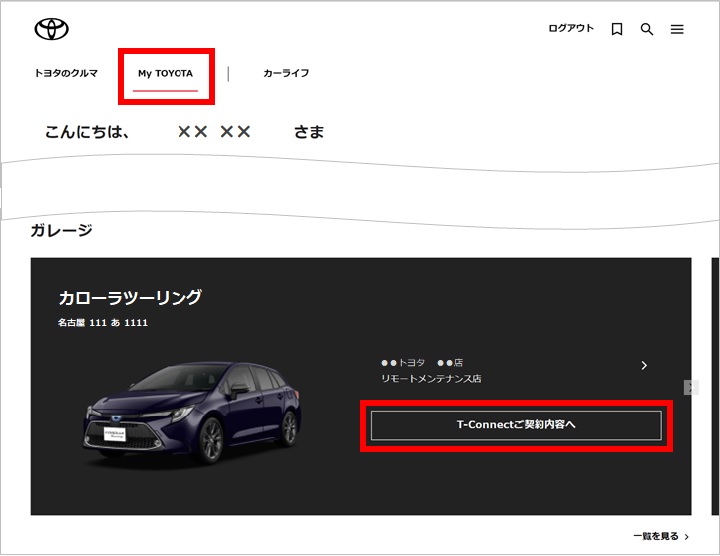
Task: Click the カローラツーリング vehicle name
Action: [130, 298]
